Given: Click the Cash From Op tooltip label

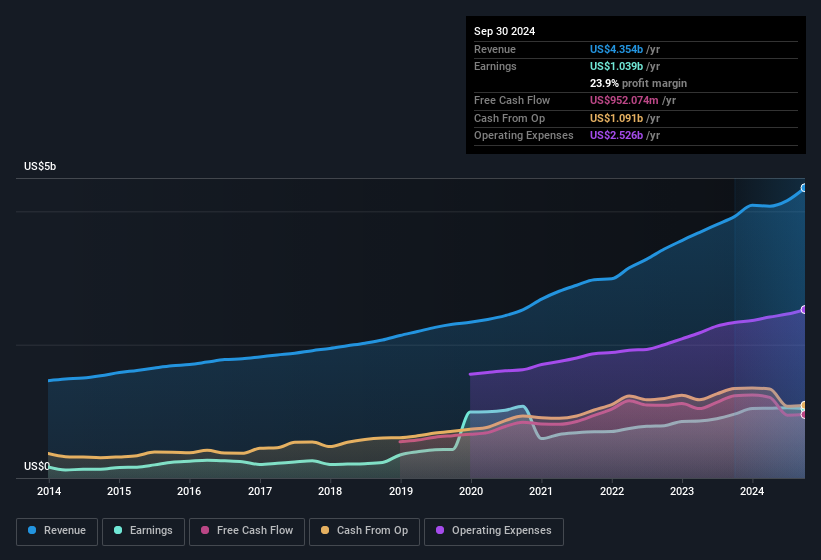Looking at the screenshot, I should tap(509, 118).
